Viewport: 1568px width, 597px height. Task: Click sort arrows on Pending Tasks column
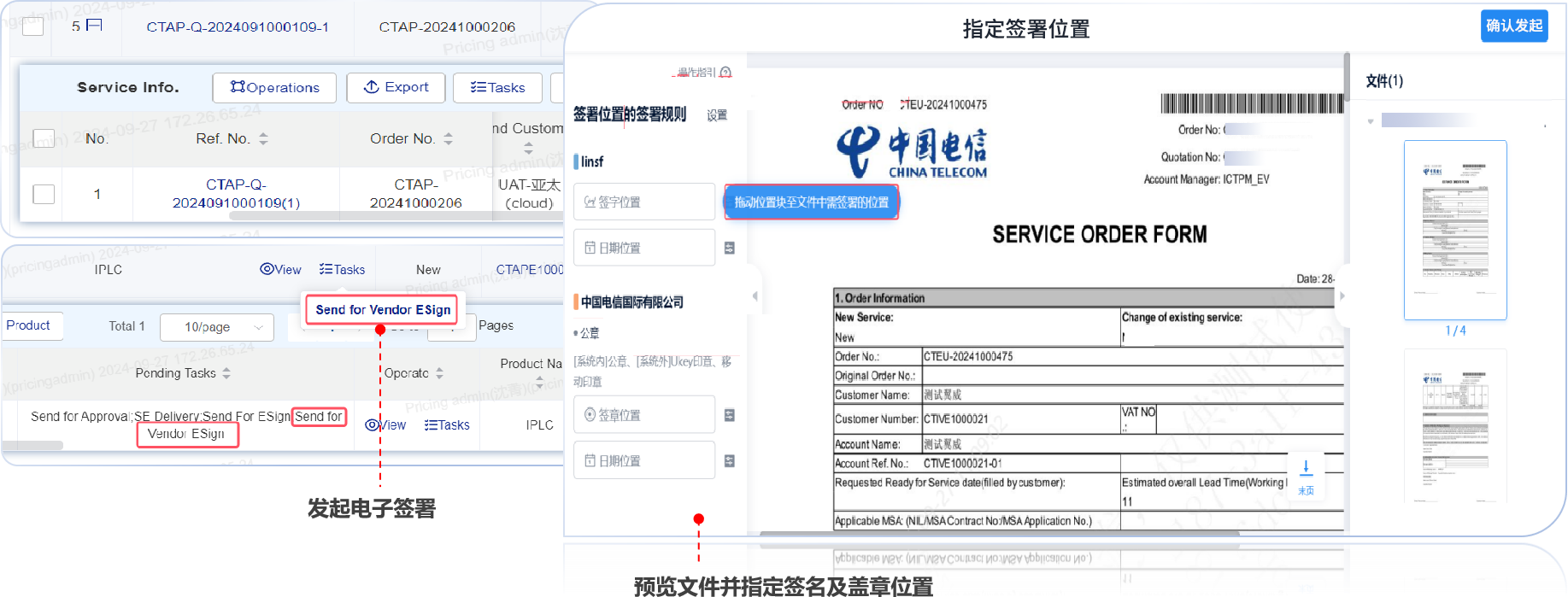pos(226,373)
